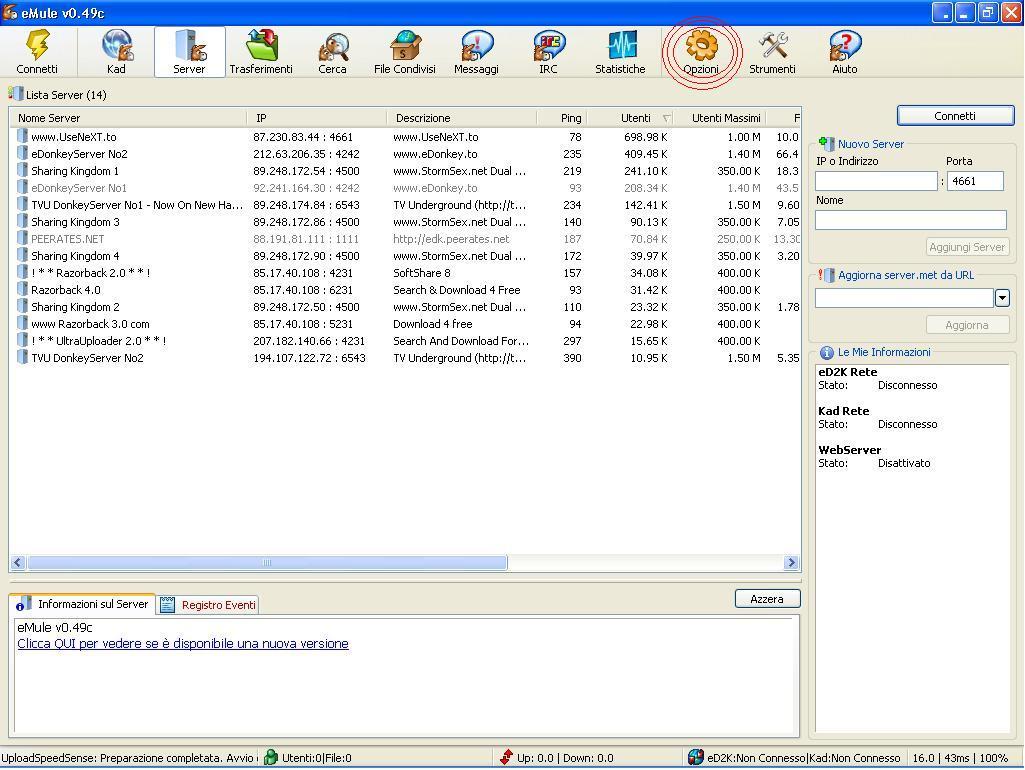Switch to the Registro Eventi tab
The height and width of the screenshot is (770, 1025).
coord(209,605)
